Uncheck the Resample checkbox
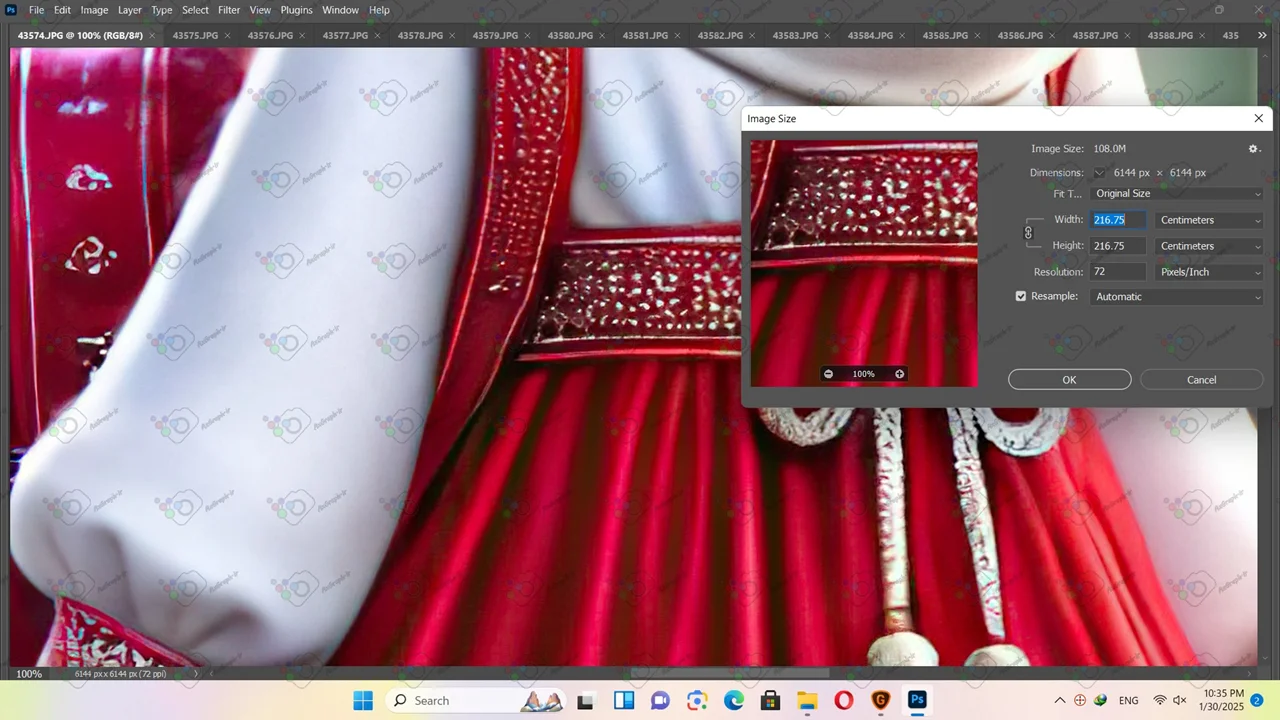This screenshot has height=720, width=1280. pos(1021,297)
